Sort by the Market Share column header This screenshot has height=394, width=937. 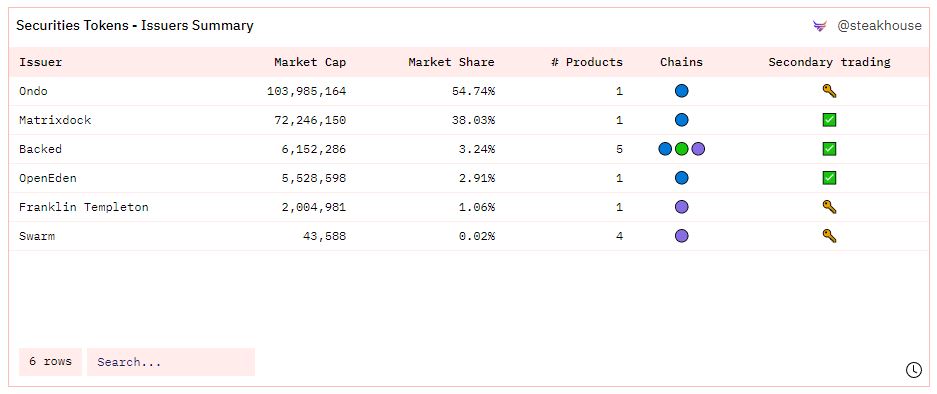coord(451,62)
